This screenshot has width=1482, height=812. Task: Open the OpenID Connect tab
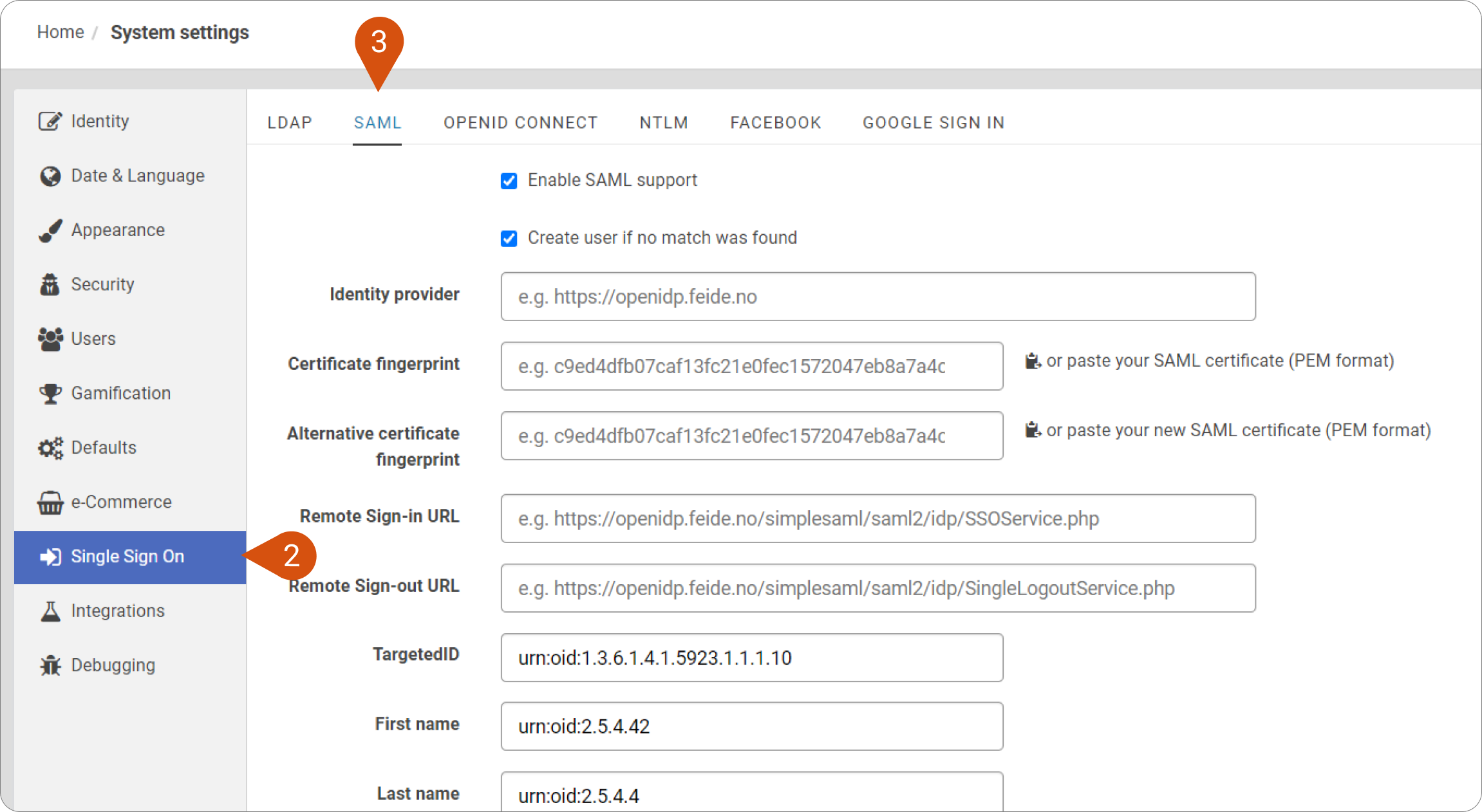[520, 122]
